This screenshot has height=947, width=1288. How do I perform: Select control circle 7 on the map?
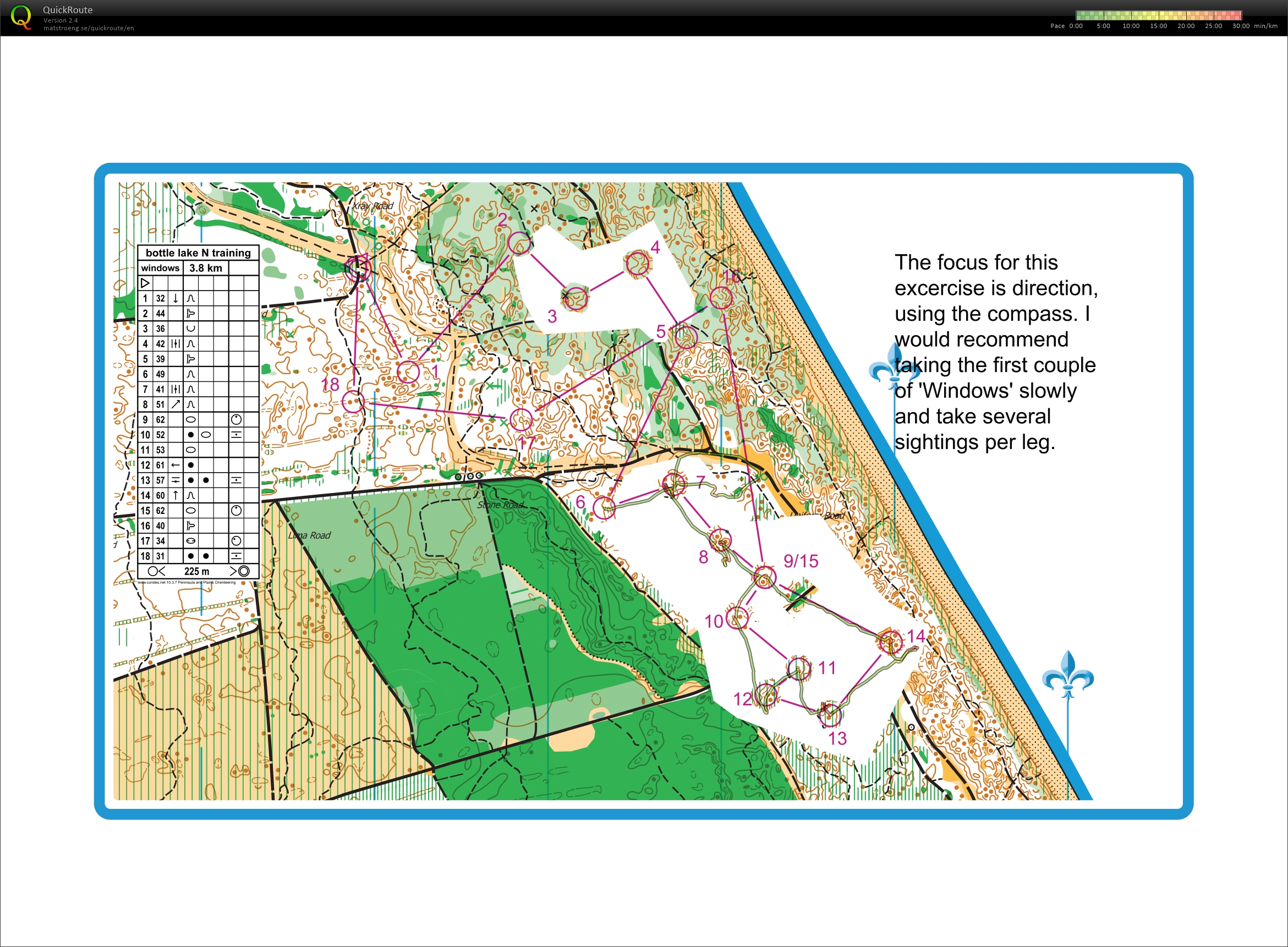pyautogui.click(x=675, y=484)
